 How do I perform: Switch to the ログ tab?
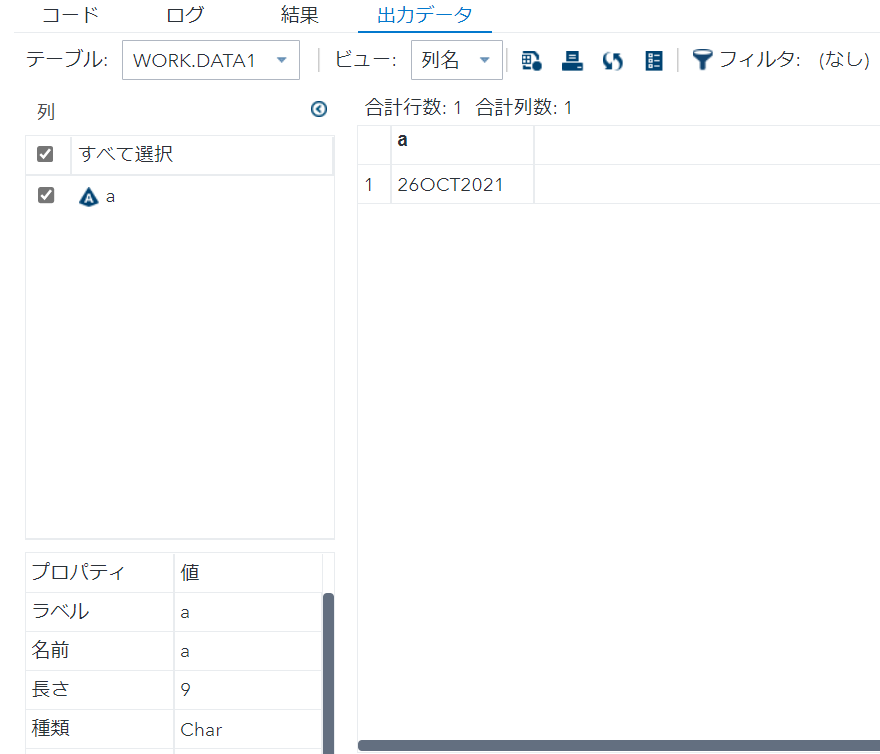point(185,15)
